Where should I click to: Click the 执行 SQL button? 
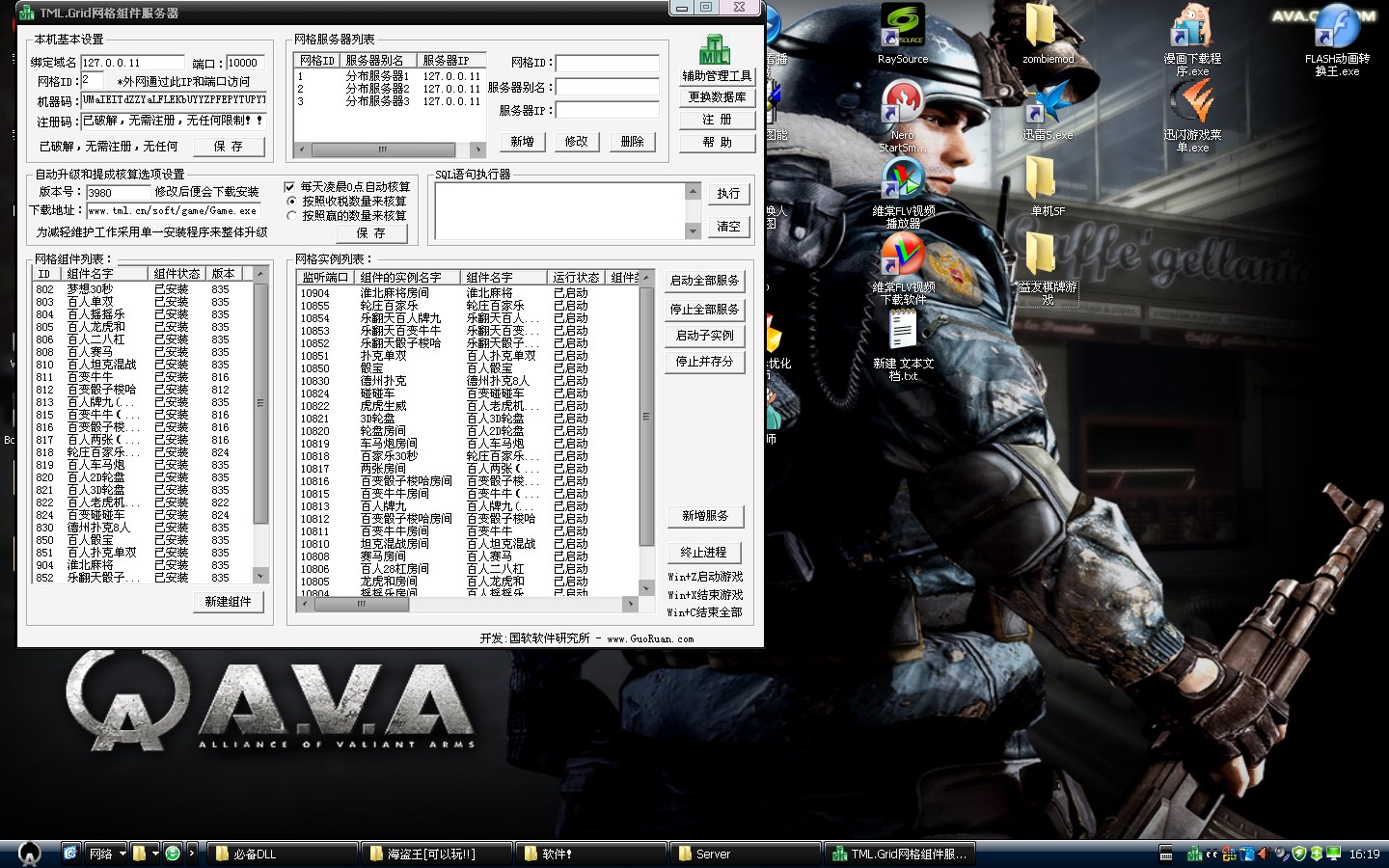[728, 193]
